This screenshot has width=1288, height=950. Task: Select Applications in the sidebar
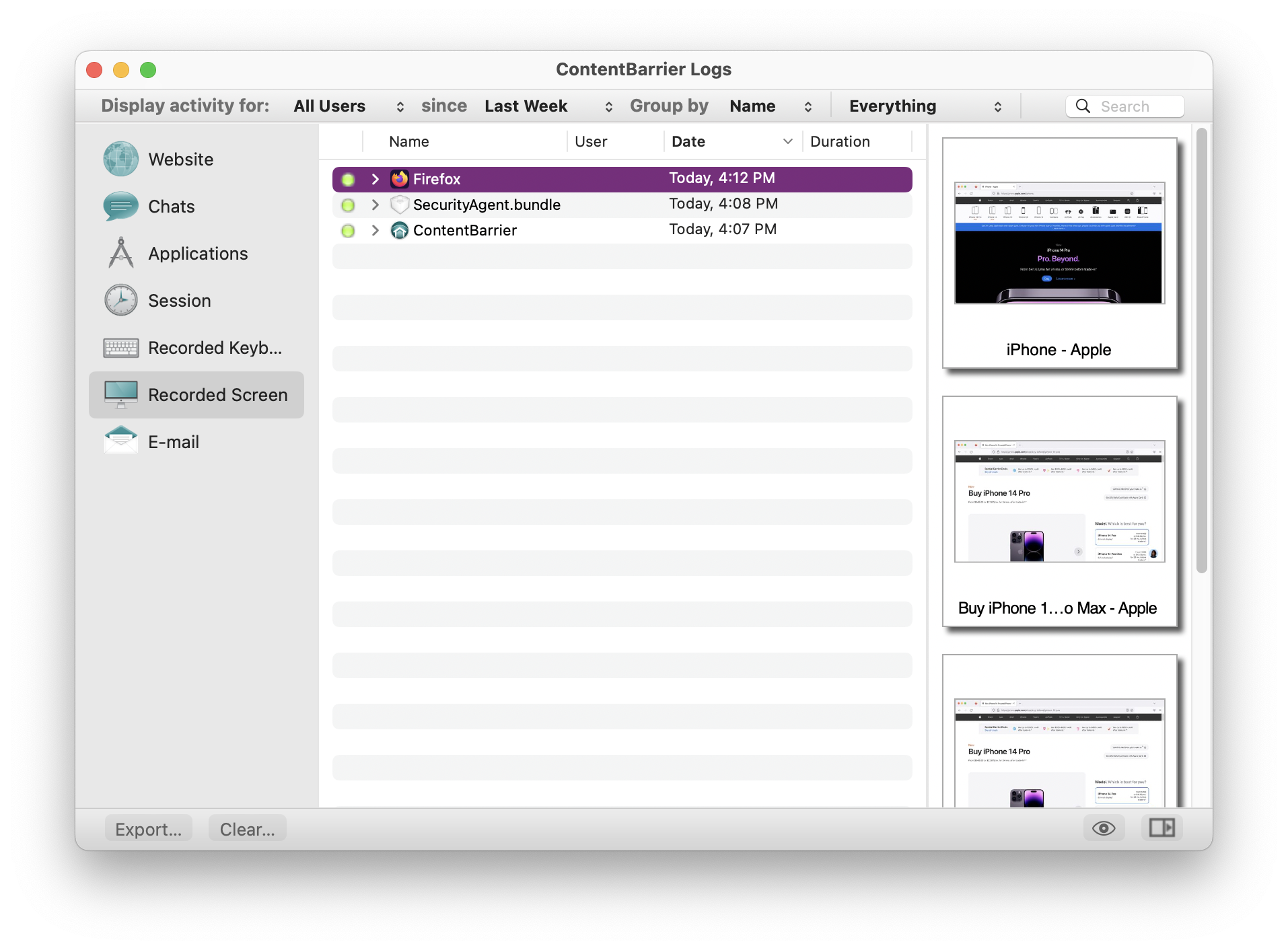[196, 254]
